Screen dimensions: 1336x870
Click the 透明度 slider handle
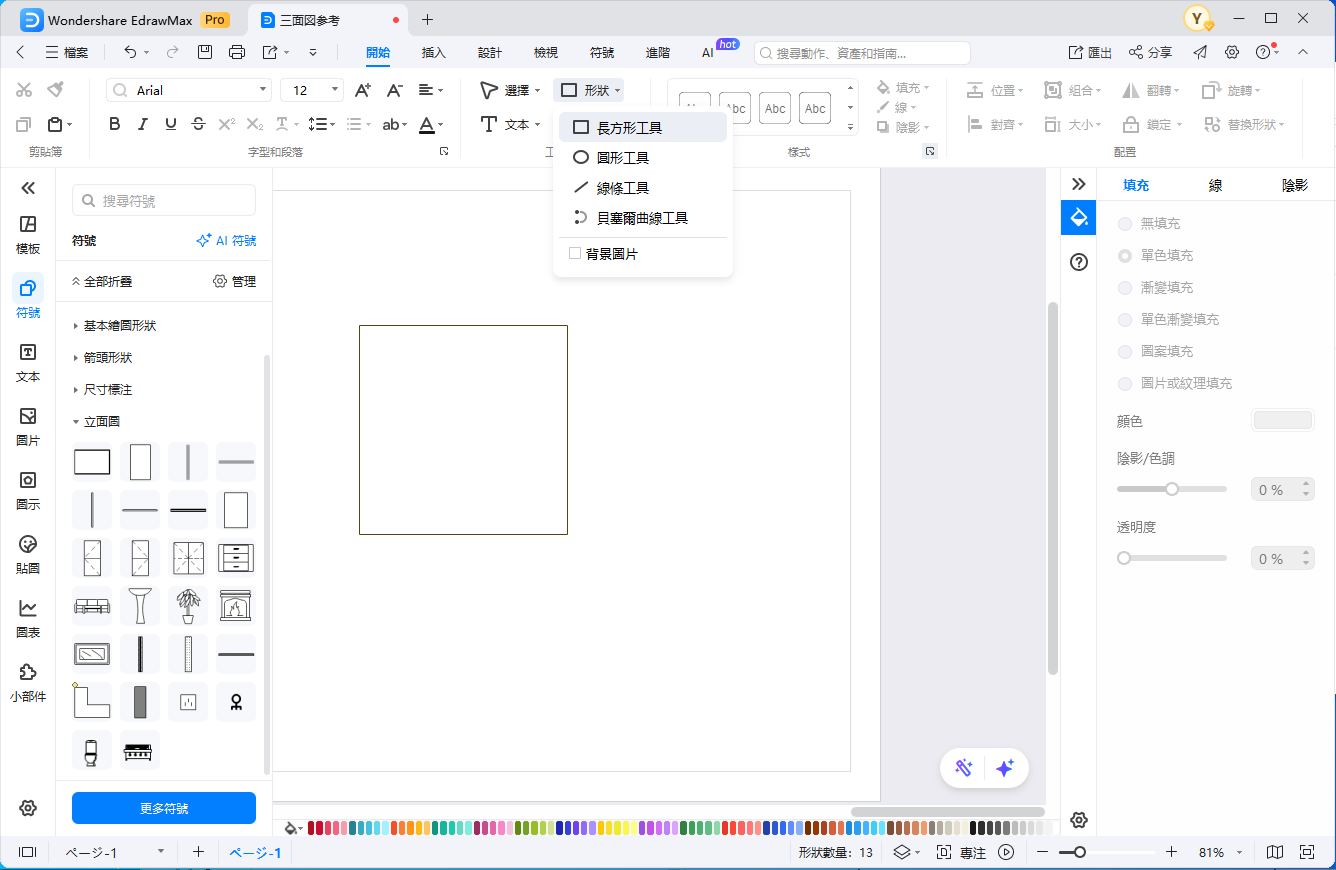coord(1124,558)
